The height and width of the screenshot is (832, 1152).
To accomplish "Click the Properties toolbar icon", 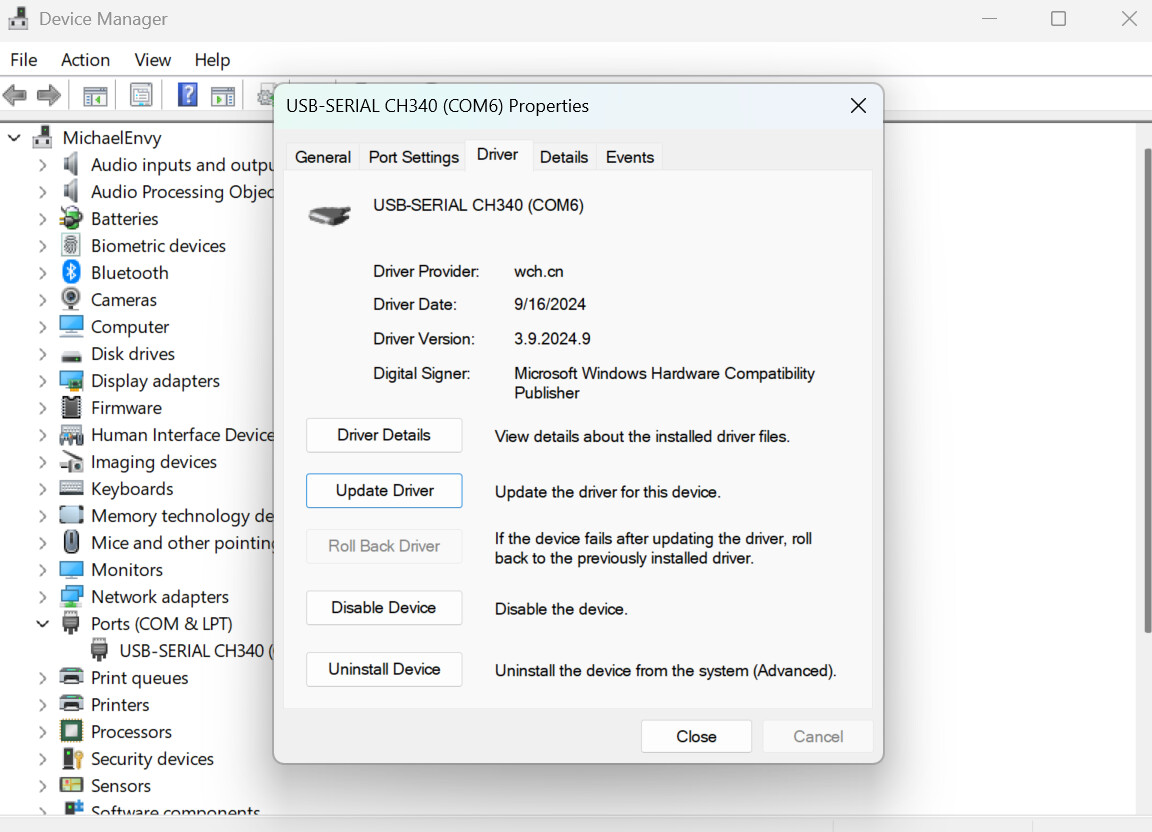I will (141, 95).
